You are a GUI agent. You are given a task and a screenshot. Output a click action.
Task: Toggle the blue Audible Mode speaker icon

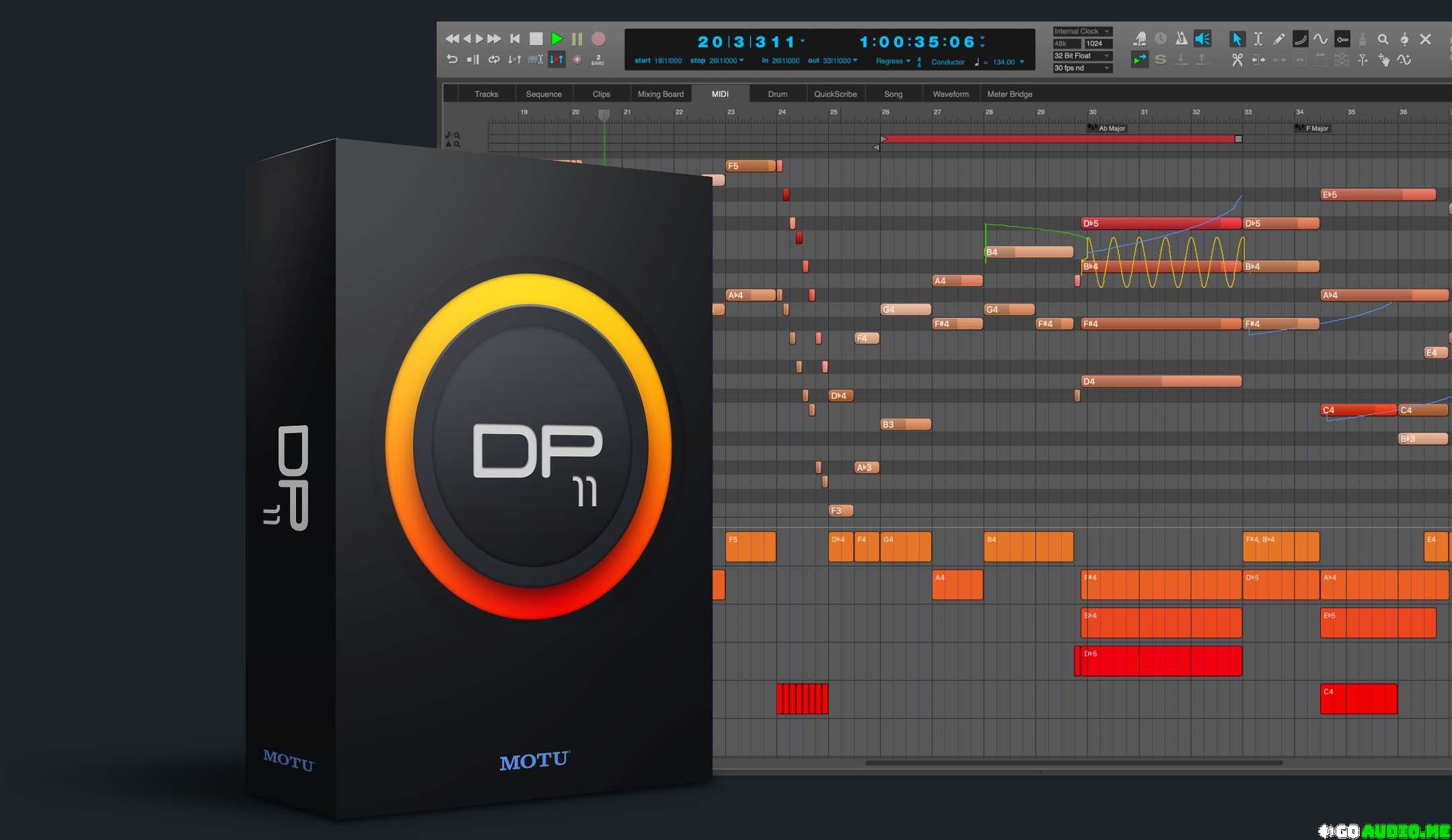click(1202, 39)
